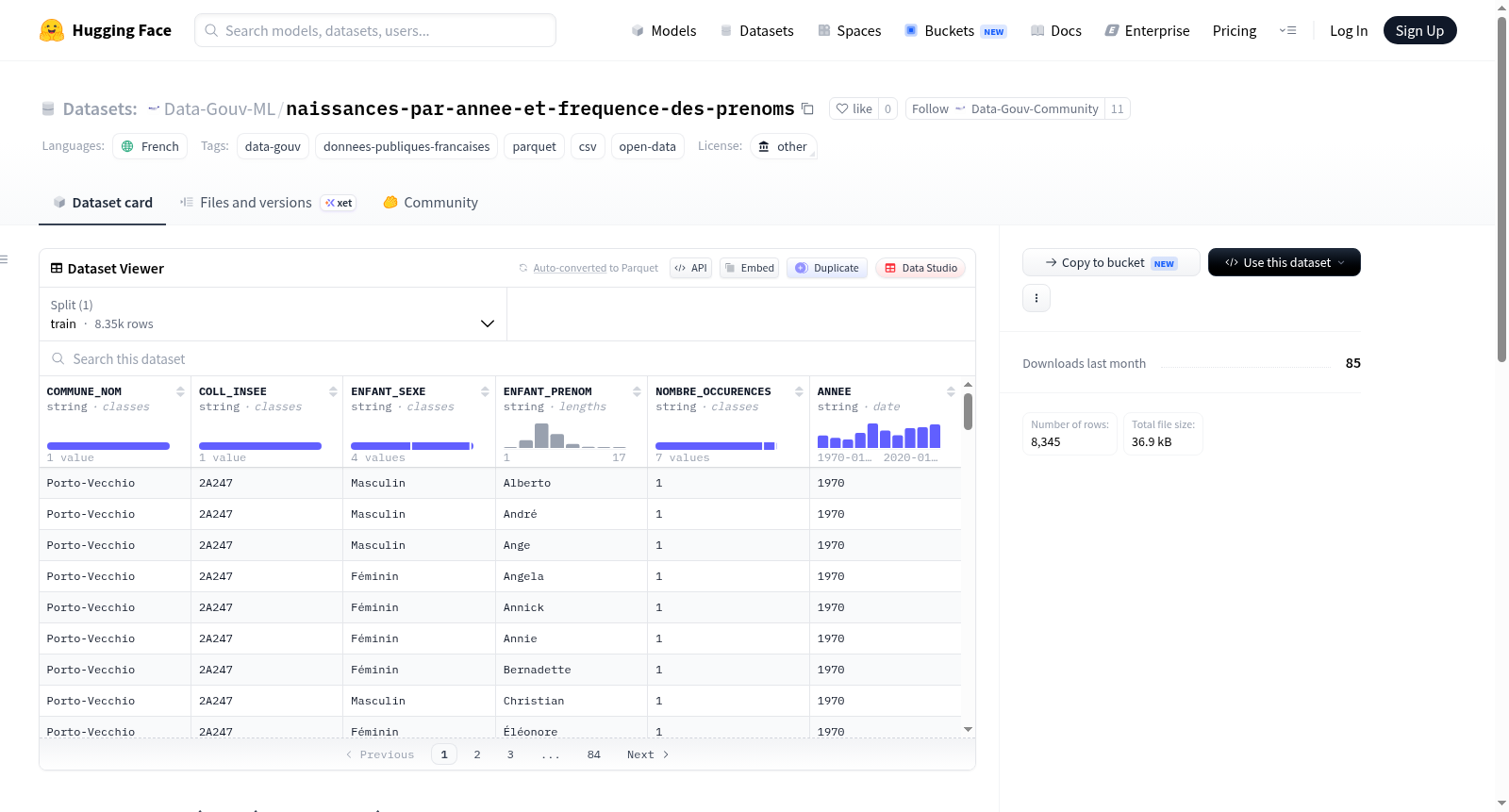Copy dataset name with the copy icon

pos(807,108)
